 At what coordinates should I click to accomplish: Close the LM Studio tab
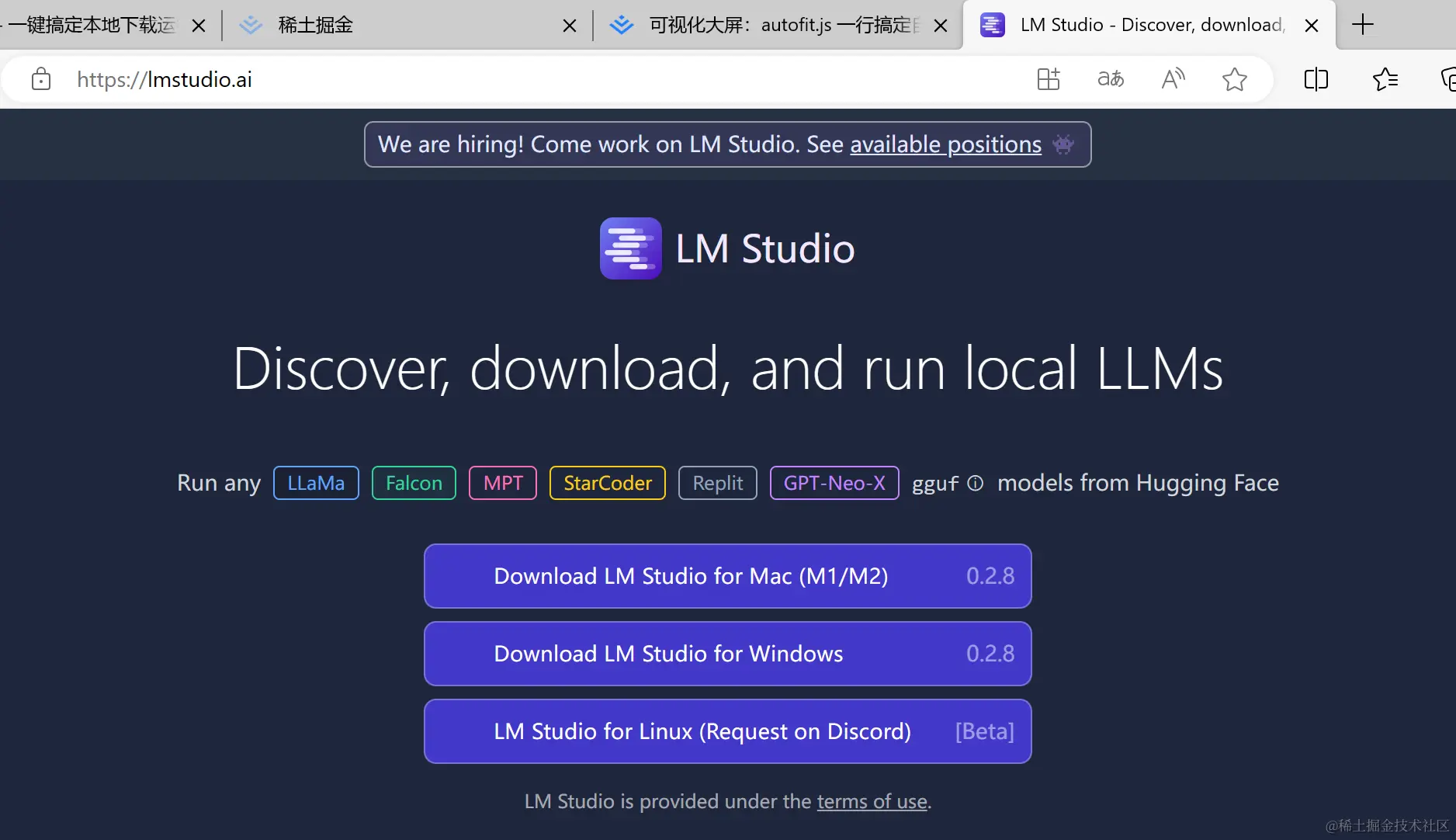point(1312,26)
